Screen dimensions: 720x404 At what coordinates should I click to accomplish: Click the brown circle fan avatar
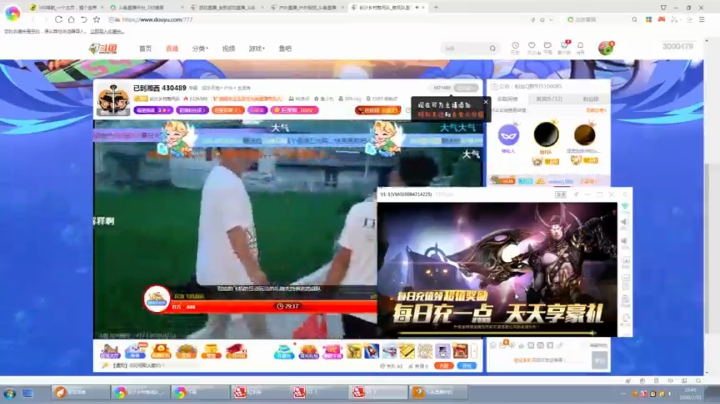(x=585, y=135)
